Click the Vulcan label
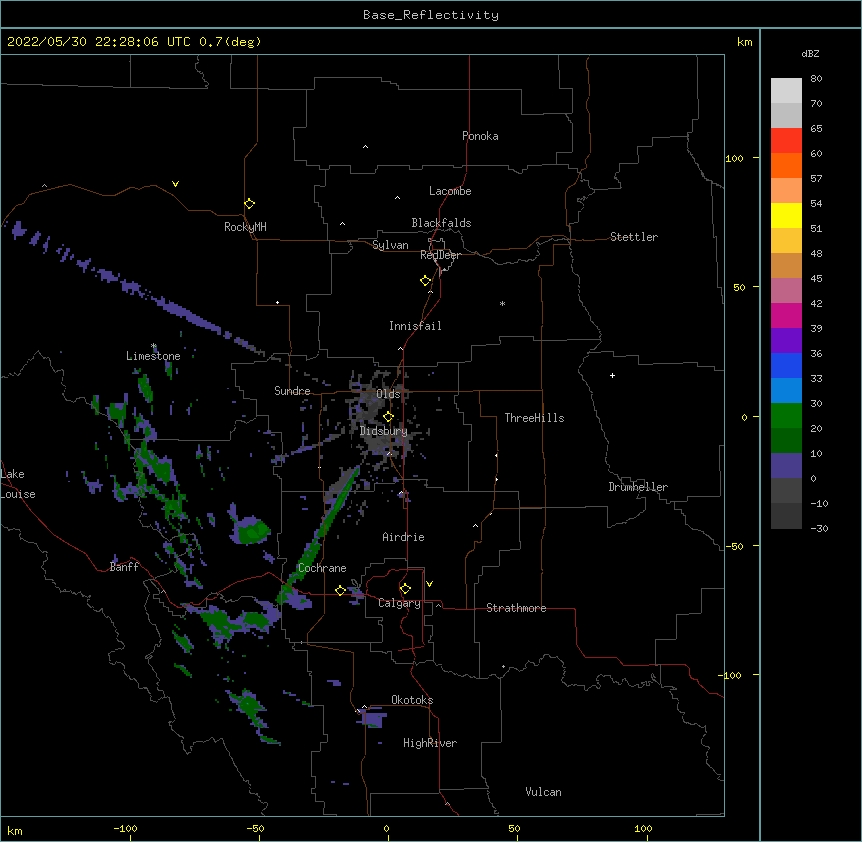Image resolution: width=862 pixels, height=842 pixels. (x=543, y=792)
